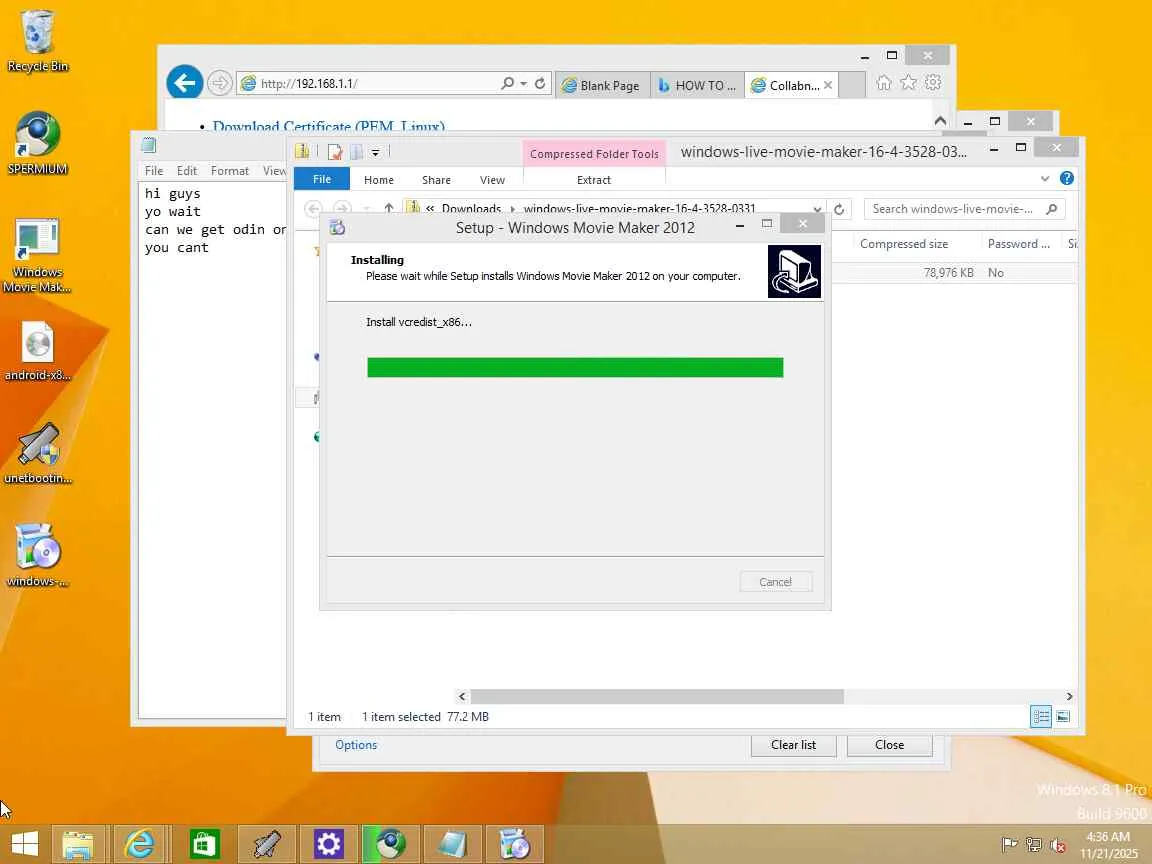1152x864 pixels.
Task: Open the Home tab in Explorer ribbon
Action: coord(378,180)
